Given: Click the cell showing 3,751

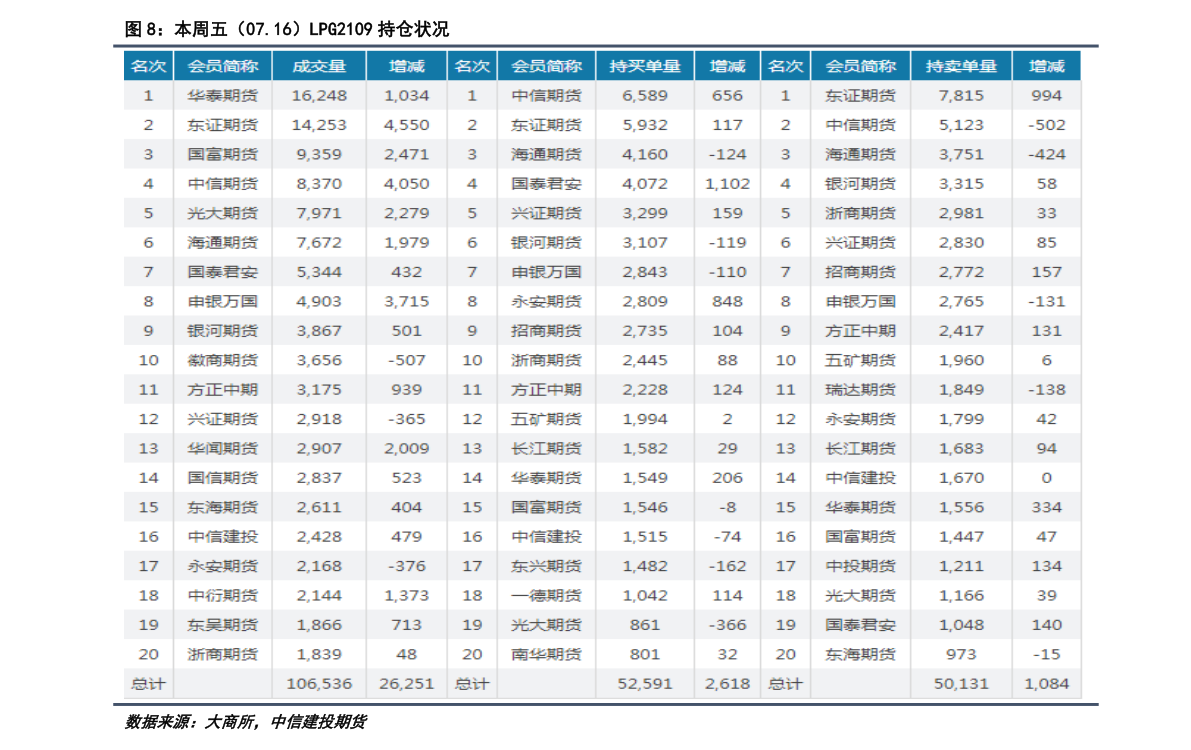Looking at the screenshot, I should click(x=961, y=154).
